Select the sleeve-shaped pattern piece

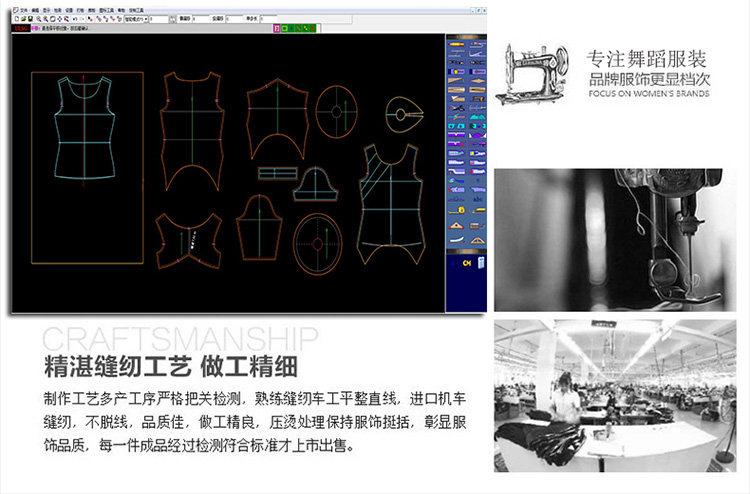coord(259,228)
